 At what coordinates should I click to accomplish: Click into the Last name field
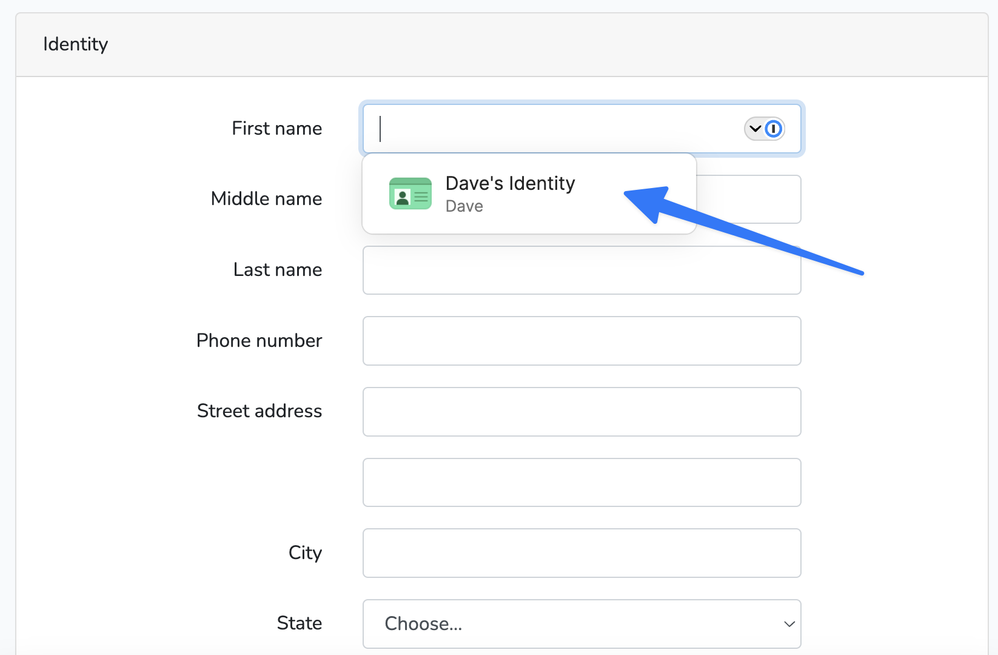pos(581,270)
